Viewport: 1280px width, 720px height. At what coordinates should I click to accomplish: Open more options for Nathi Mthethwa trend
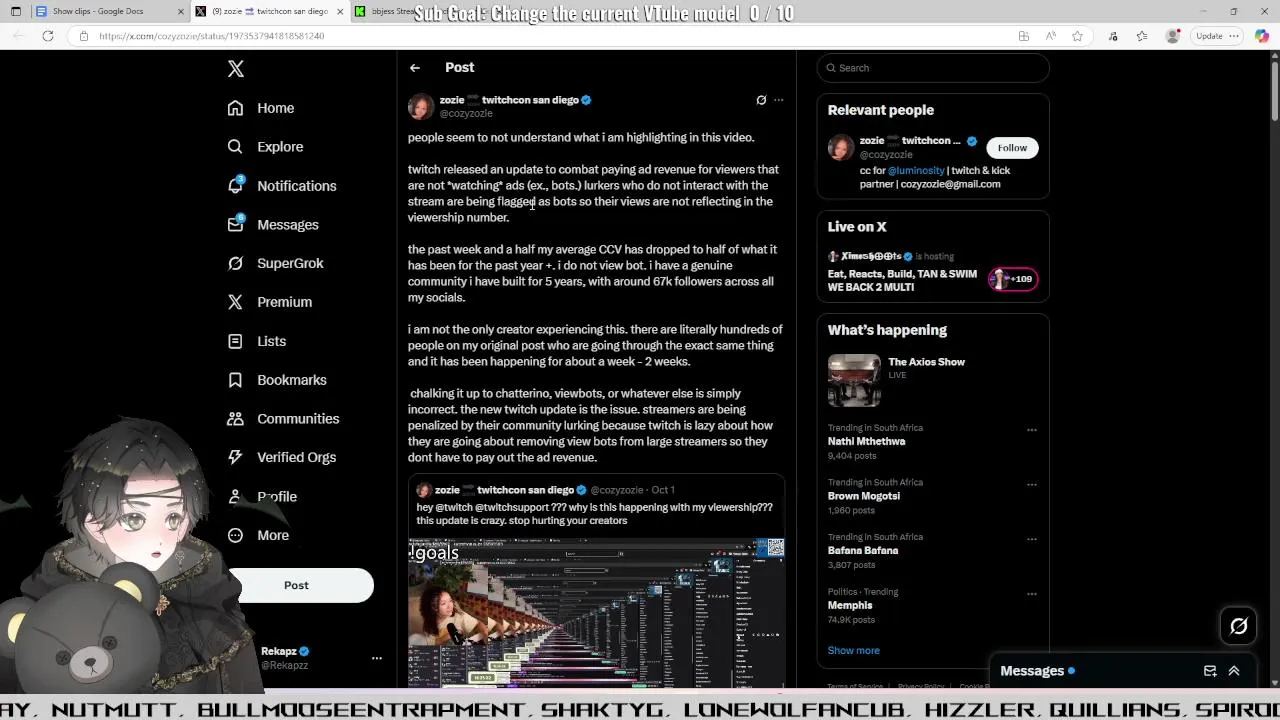(x=1031, y=430)
